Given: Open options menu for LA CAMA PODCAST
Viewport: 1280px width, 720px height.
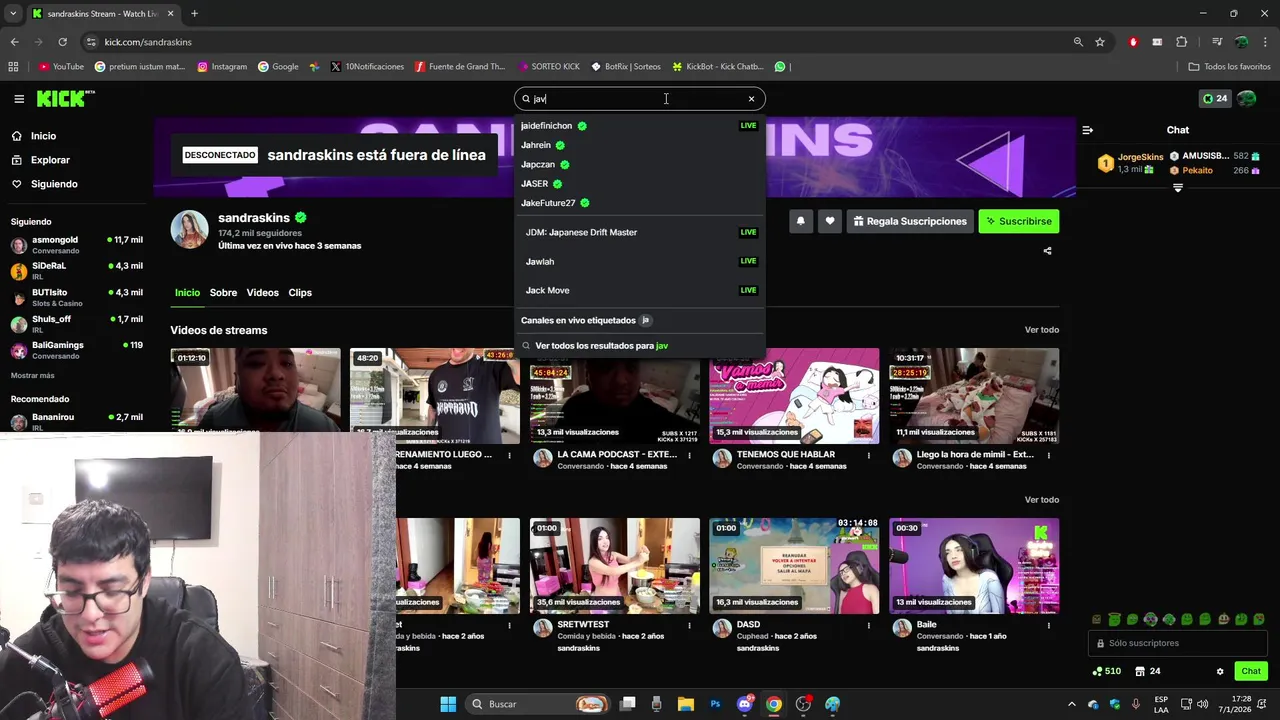Looking at the screenshot, I should pyautogui.click(x=689, y=455).
